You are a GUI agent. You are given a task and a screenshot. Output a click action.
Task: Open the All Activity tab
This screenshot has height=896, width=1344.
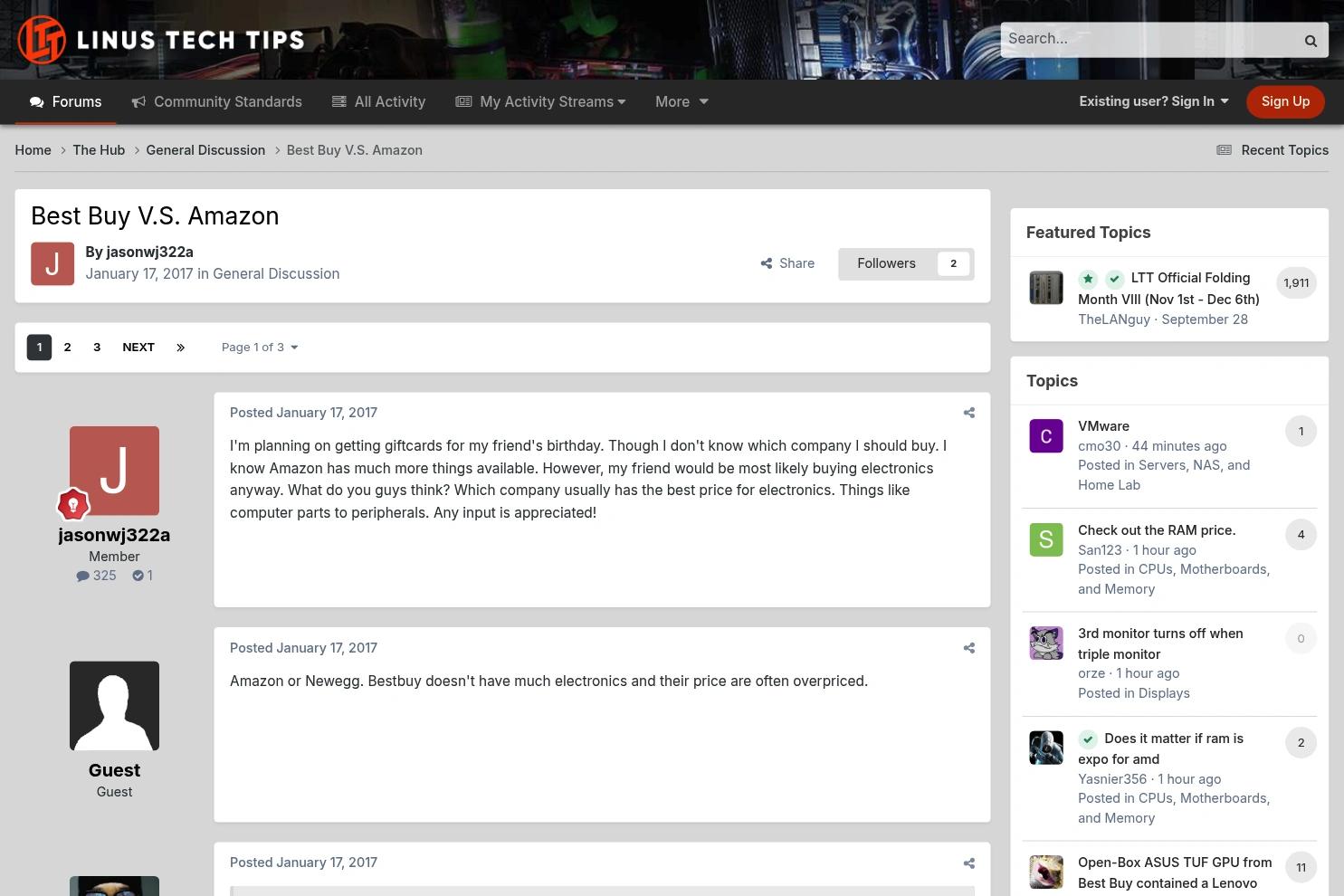click(378, 102)
